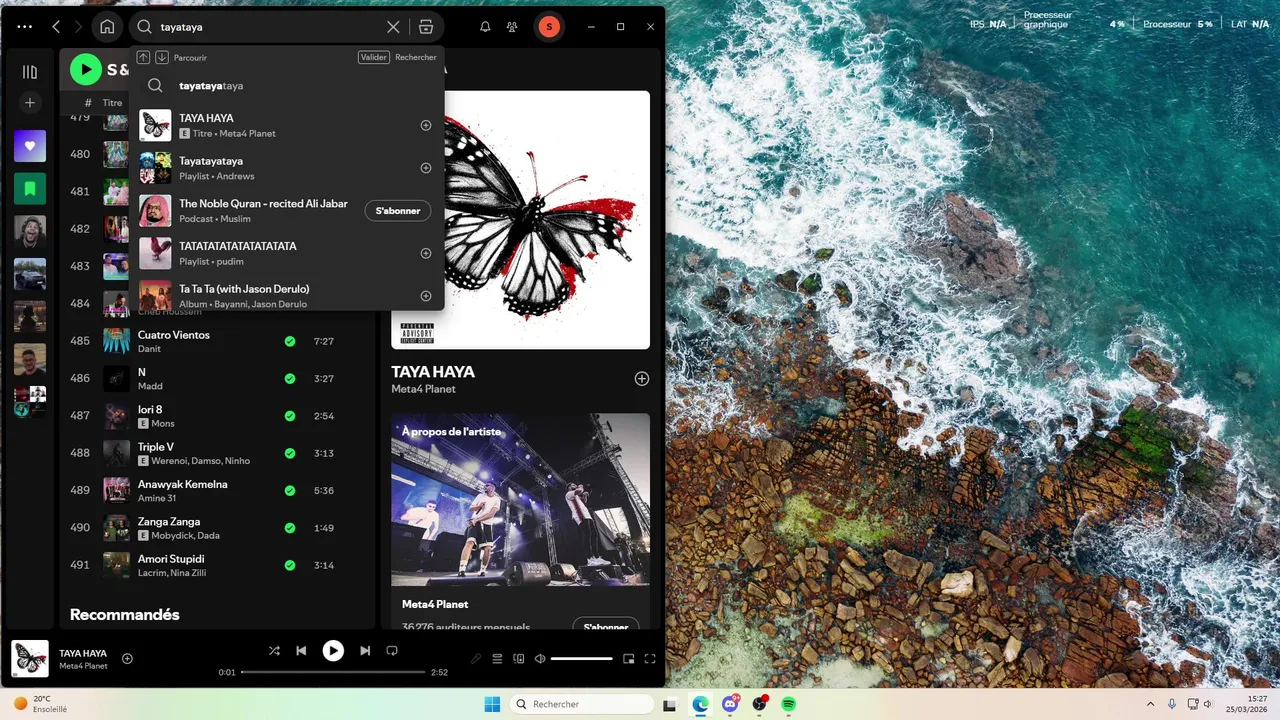The height and width of the screenshot is (720, 1280).
Task: Add now-playing TAYA HAYA to Liked Songs
Action: pyautogui.click(x=127, y=658)
